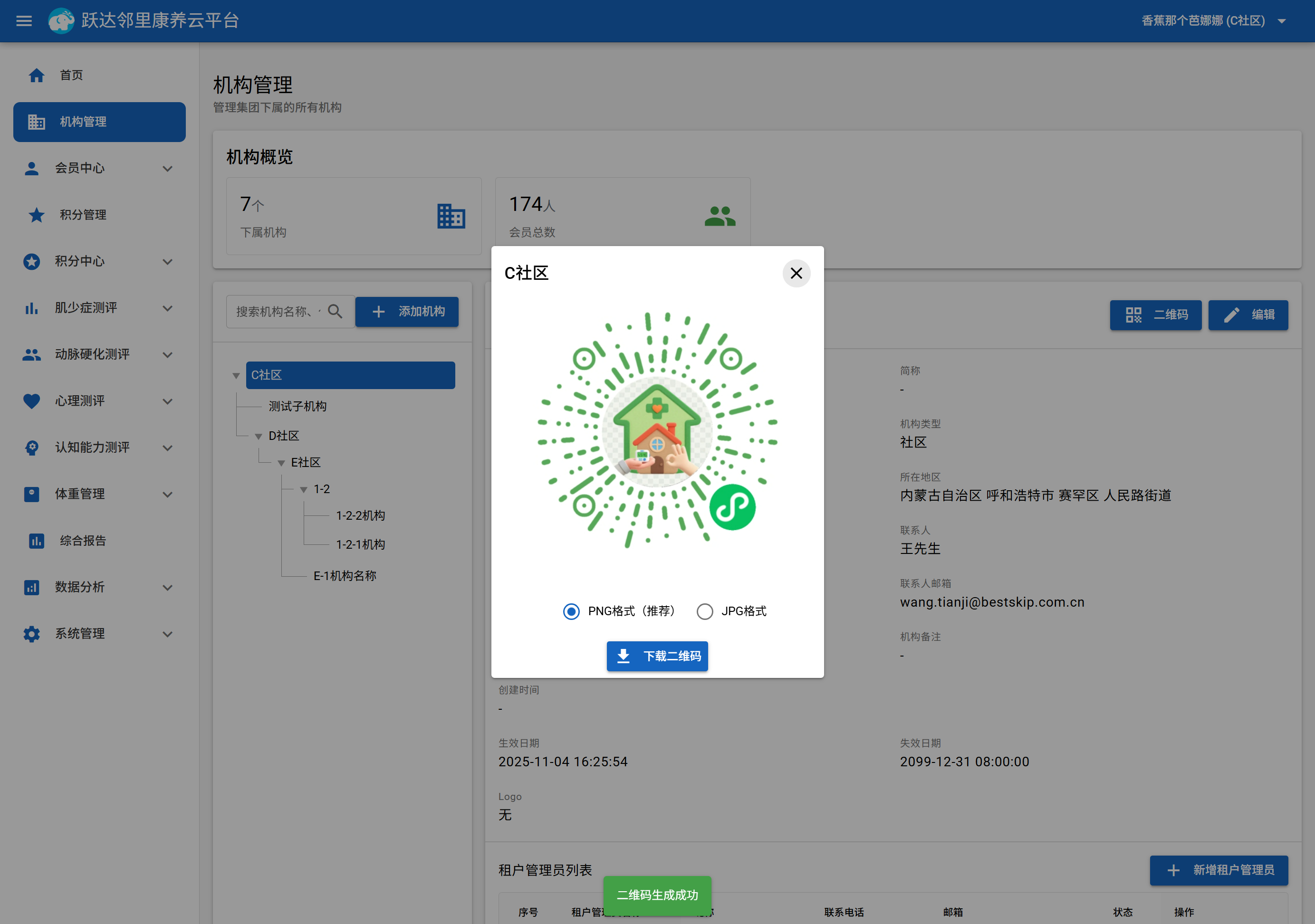The width and height of the screenshot is (1315, 924).
Task: Collapse the E社区 tree node
Action: point(281,463)
